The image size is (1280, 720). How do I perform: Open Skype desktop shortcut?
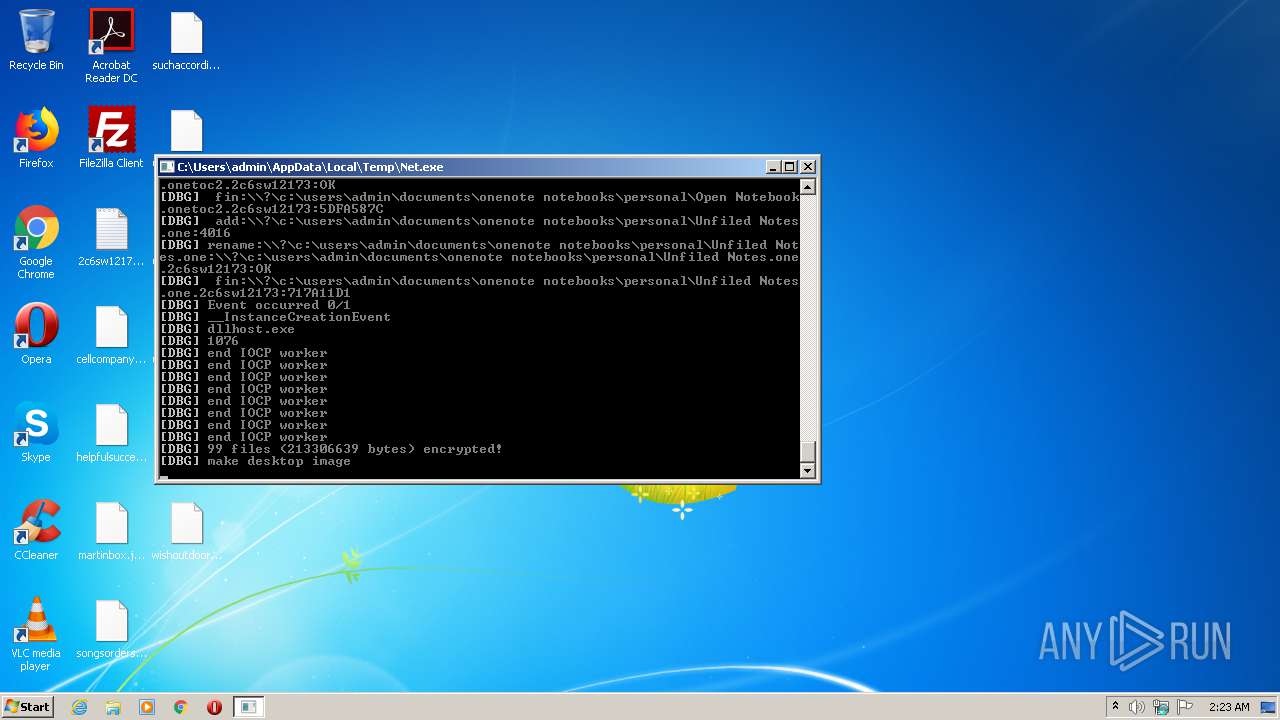click(x=36, y=433)
